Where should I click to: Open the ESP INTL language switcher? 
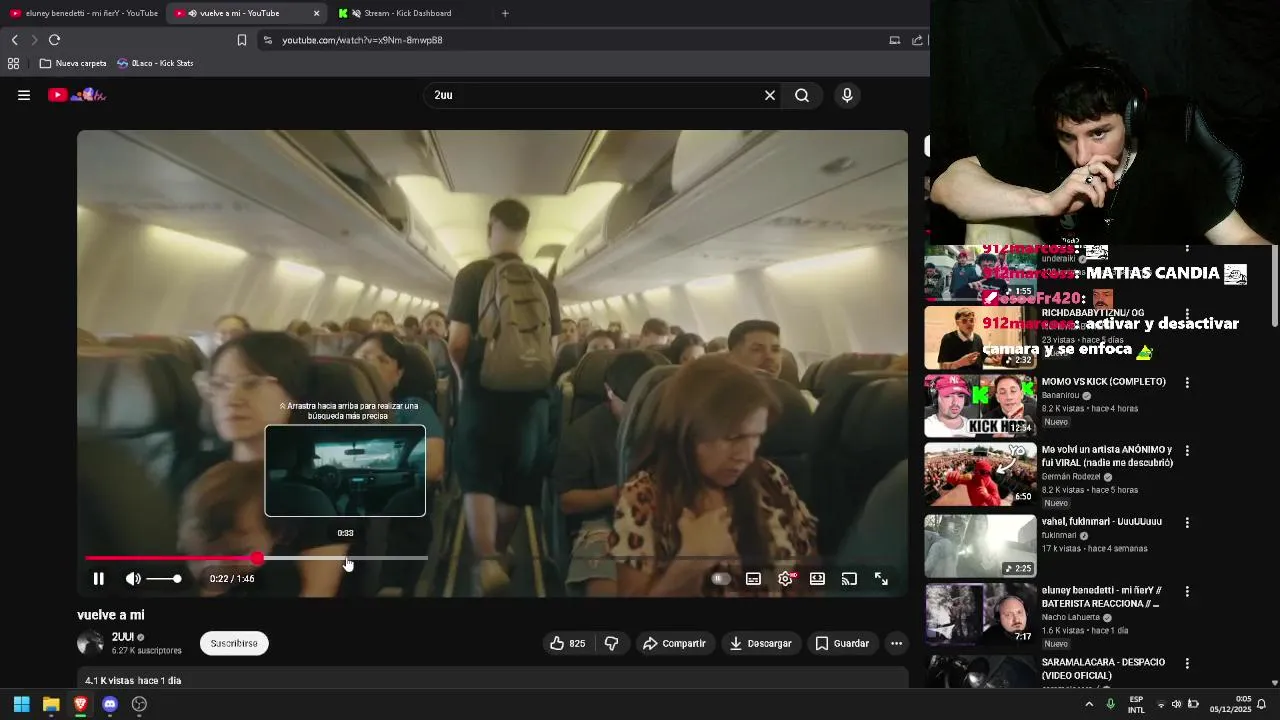[1136, 704]
